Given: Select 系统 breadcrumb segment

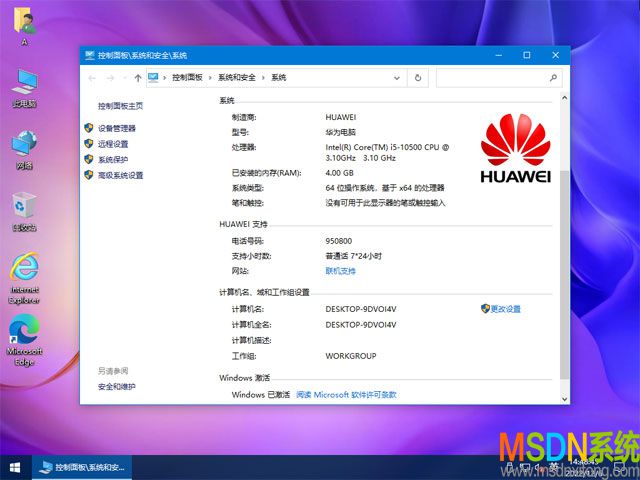Looking at the screenshot, I should point(279,78).
